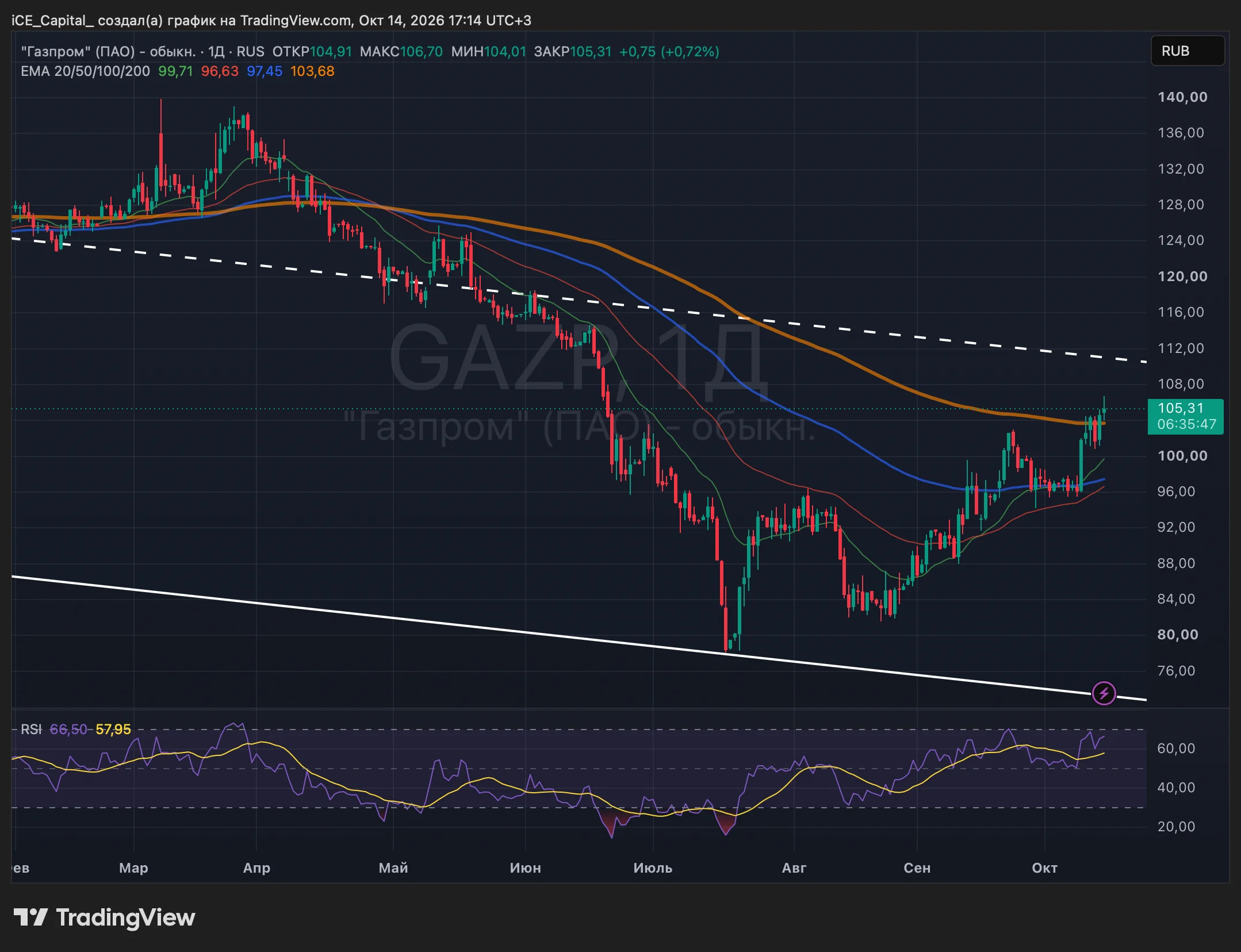Screen dimensions: 1241x952
Task: Click the Мар month label on time axis
Action: point(133,868)
